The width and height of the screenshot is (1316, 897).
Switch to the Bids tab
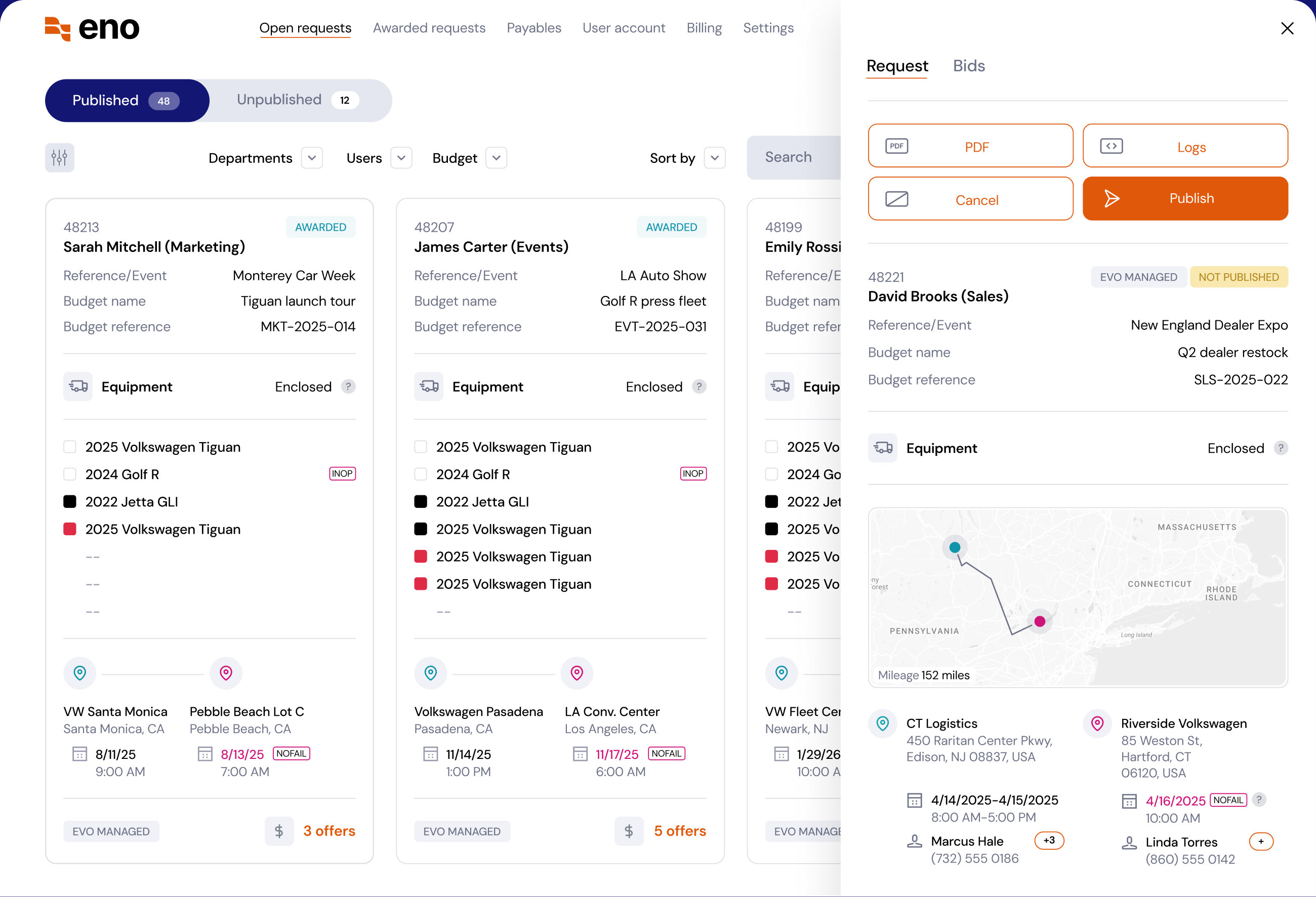969,66
